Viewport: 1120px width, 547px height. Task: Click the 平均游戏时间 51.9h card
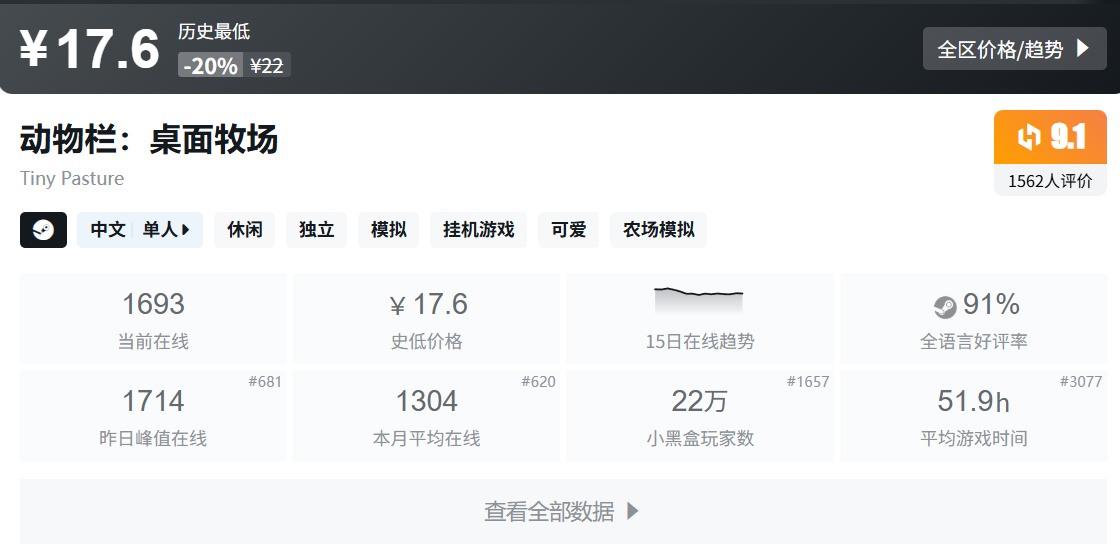click(974, 416)
